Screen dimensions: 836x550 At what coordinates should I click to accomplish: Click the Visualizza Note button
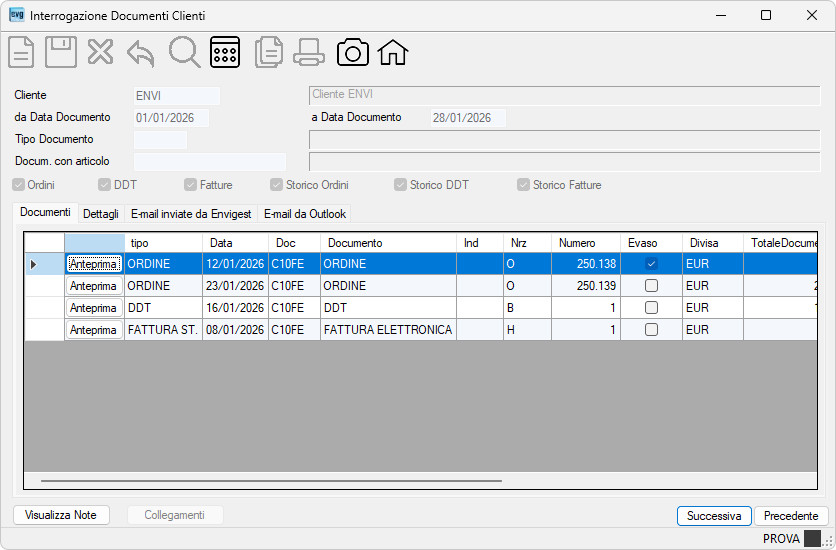tap(61, 515)
